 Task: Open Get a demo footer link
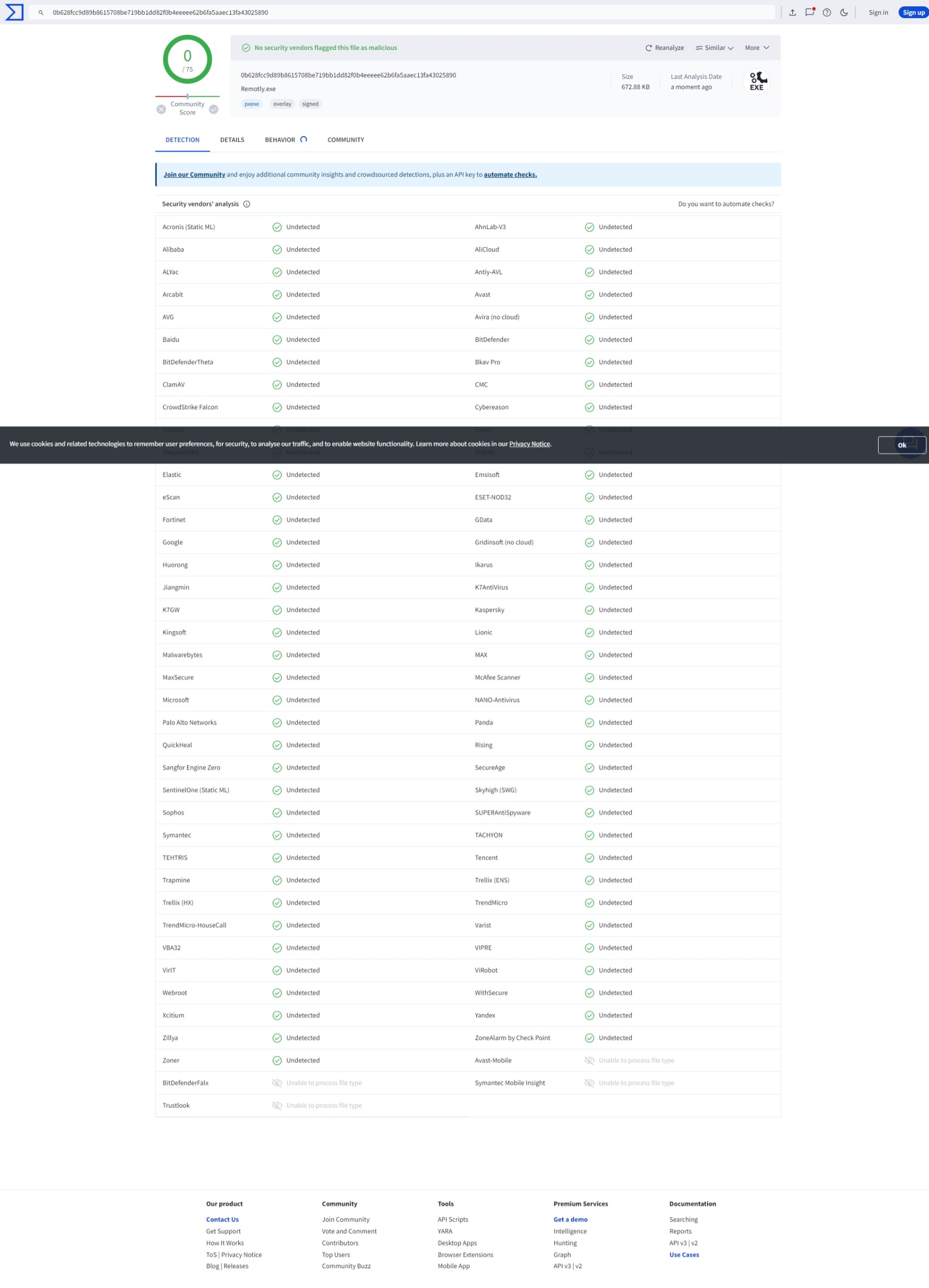click(570, 1219)
